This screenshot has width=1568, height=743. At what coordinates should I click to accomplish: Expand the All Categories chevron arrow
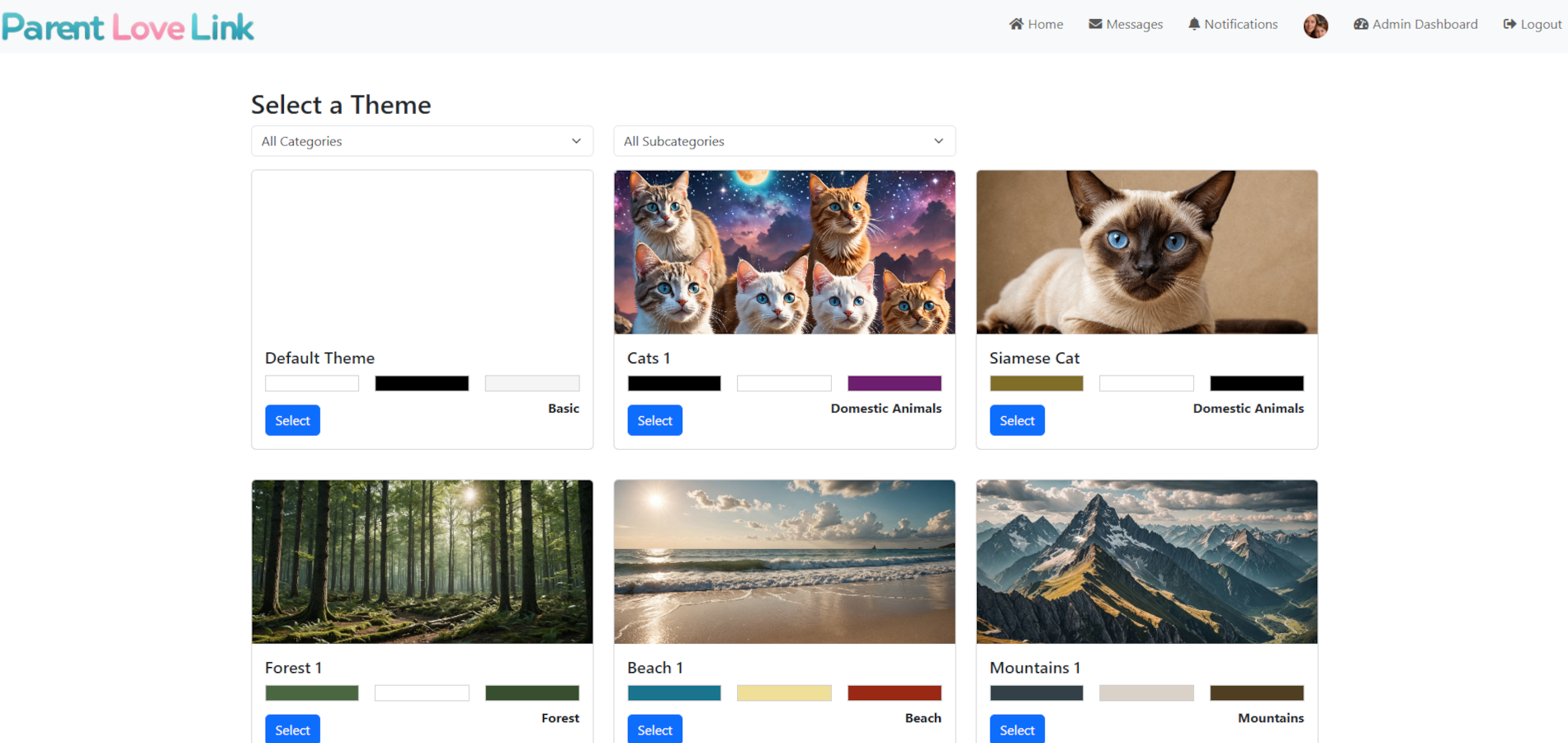point(576,141)
